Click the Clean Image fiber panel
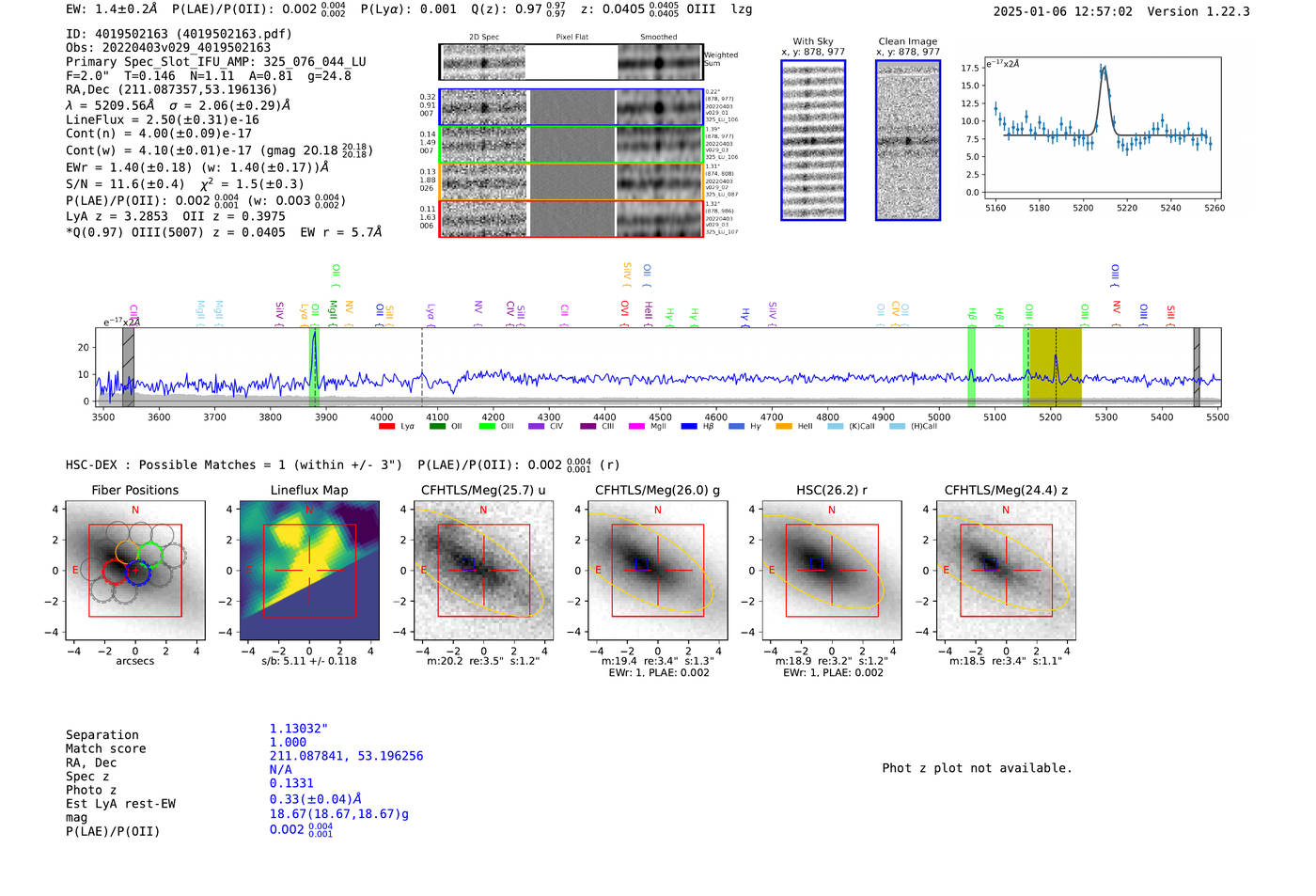This screenshot has height=896, width=1316. (908, 140)
